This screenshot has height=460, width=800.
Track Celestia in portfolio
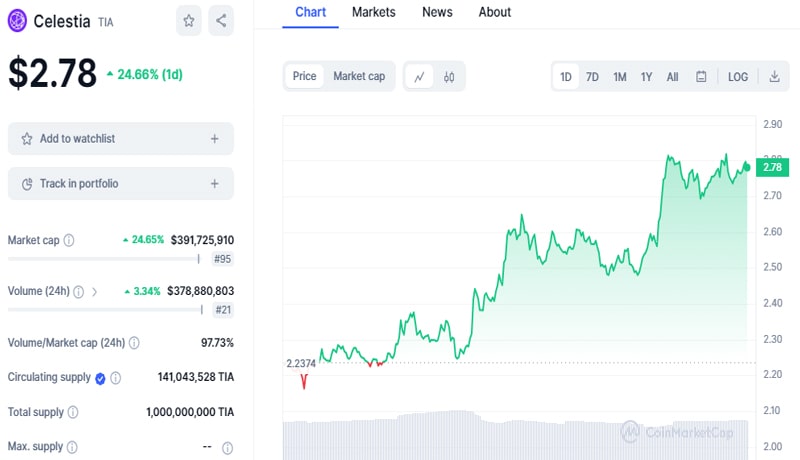tap(120, 184)
